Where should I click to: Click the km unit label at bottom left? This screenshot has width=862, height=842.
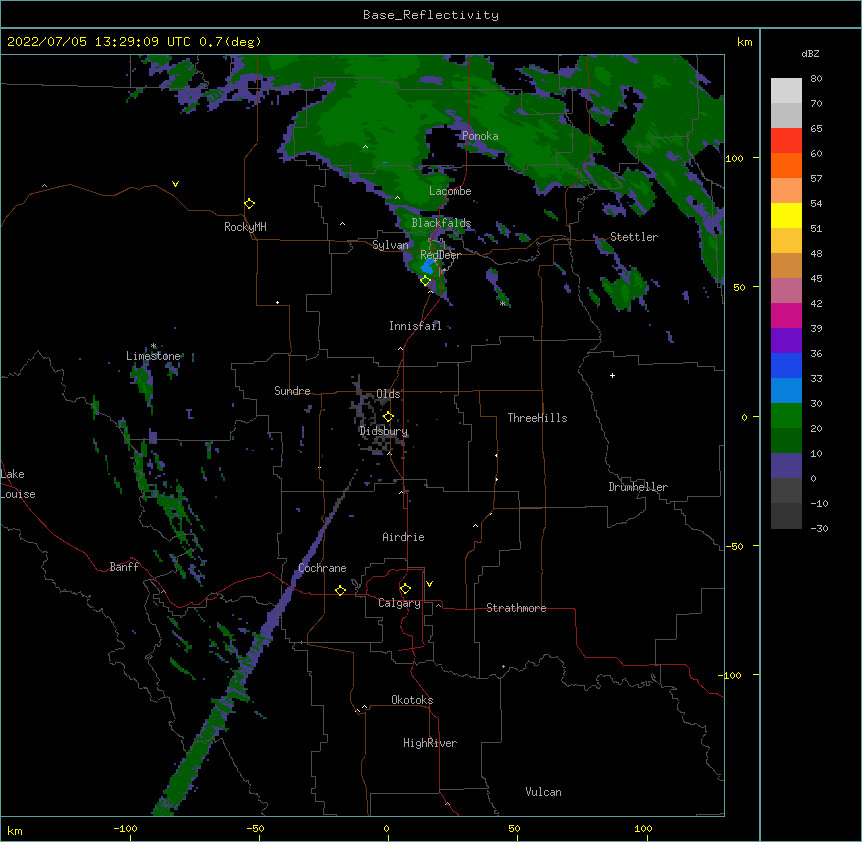click(15, 831)
